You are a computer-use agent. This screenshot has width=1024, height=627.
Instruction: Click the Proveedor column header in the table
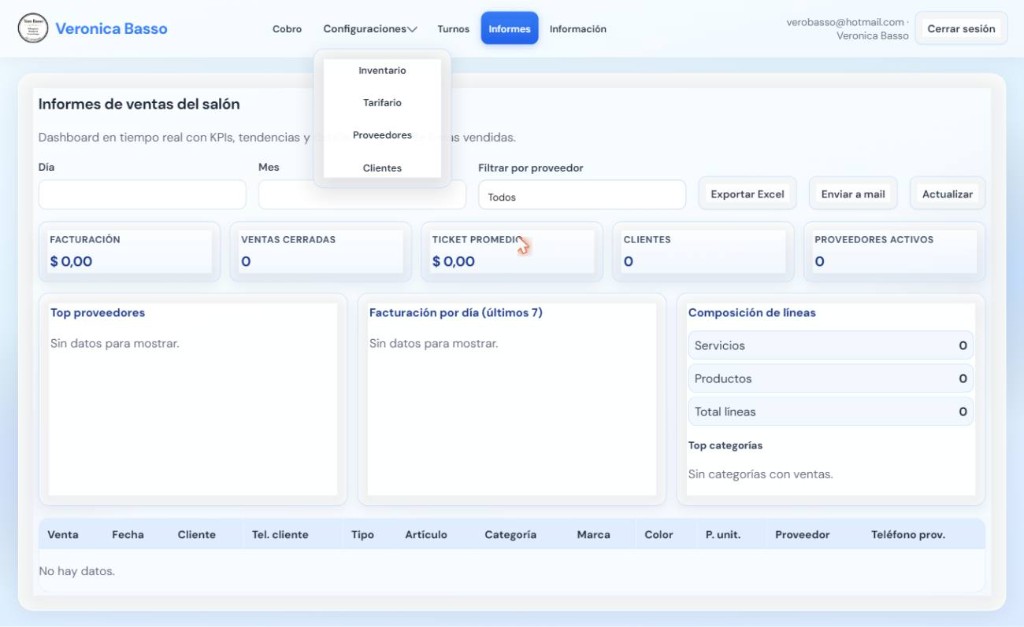[x=802, y=534]
